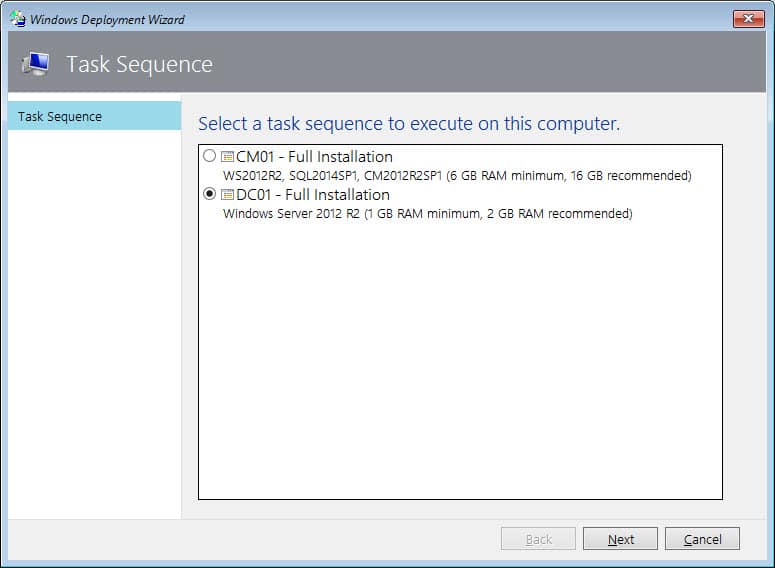Viewport: 775px width, 568px height.
Task: Click the task sequence icon beside DC01
Action: click(227, 195)
